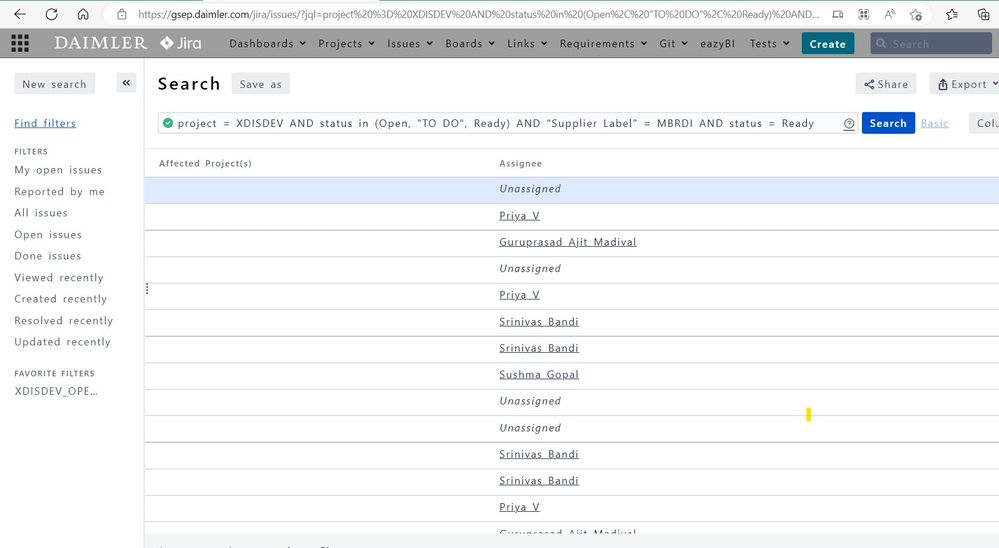
Task: Click the browser address bar URL
Action: coord(478,14)
